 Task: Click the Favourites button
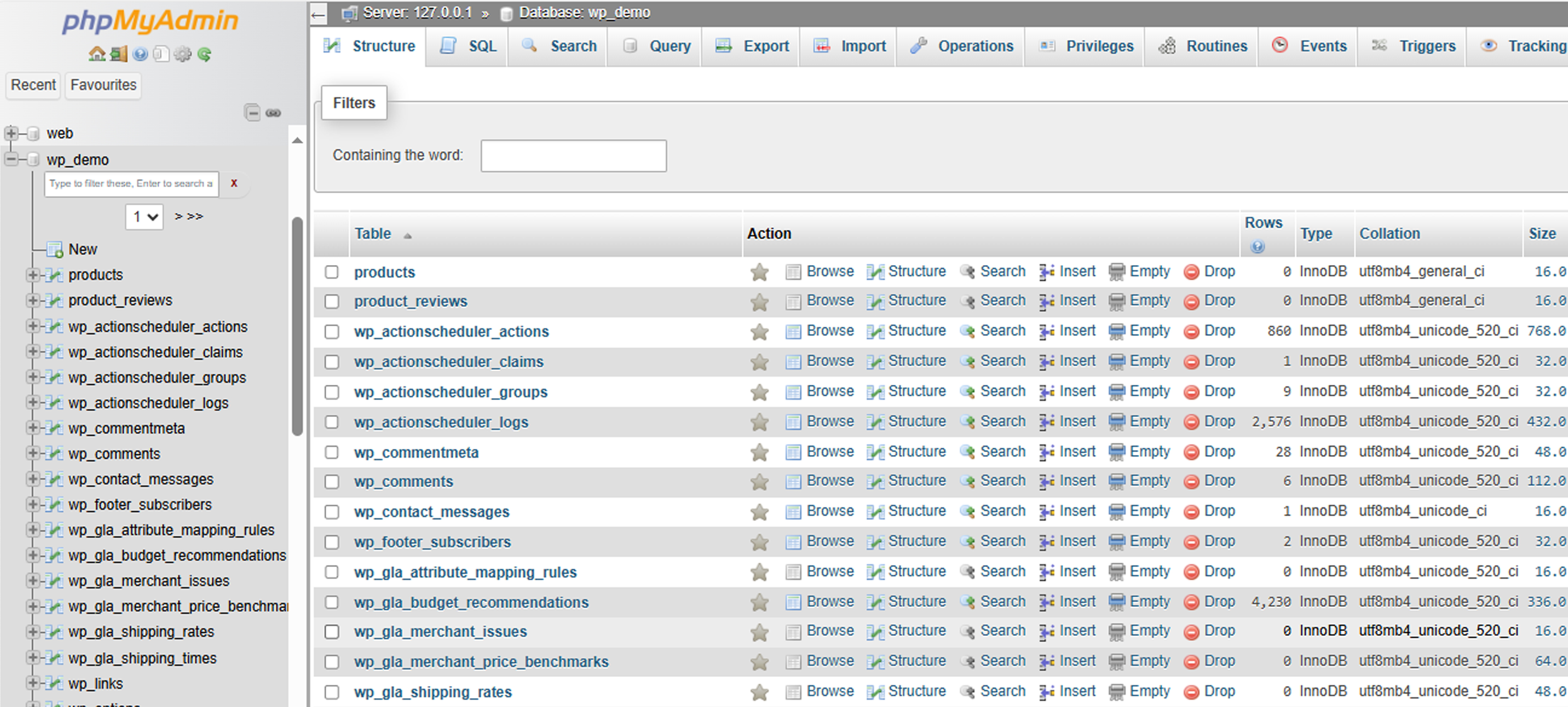(x=104, y=85)
